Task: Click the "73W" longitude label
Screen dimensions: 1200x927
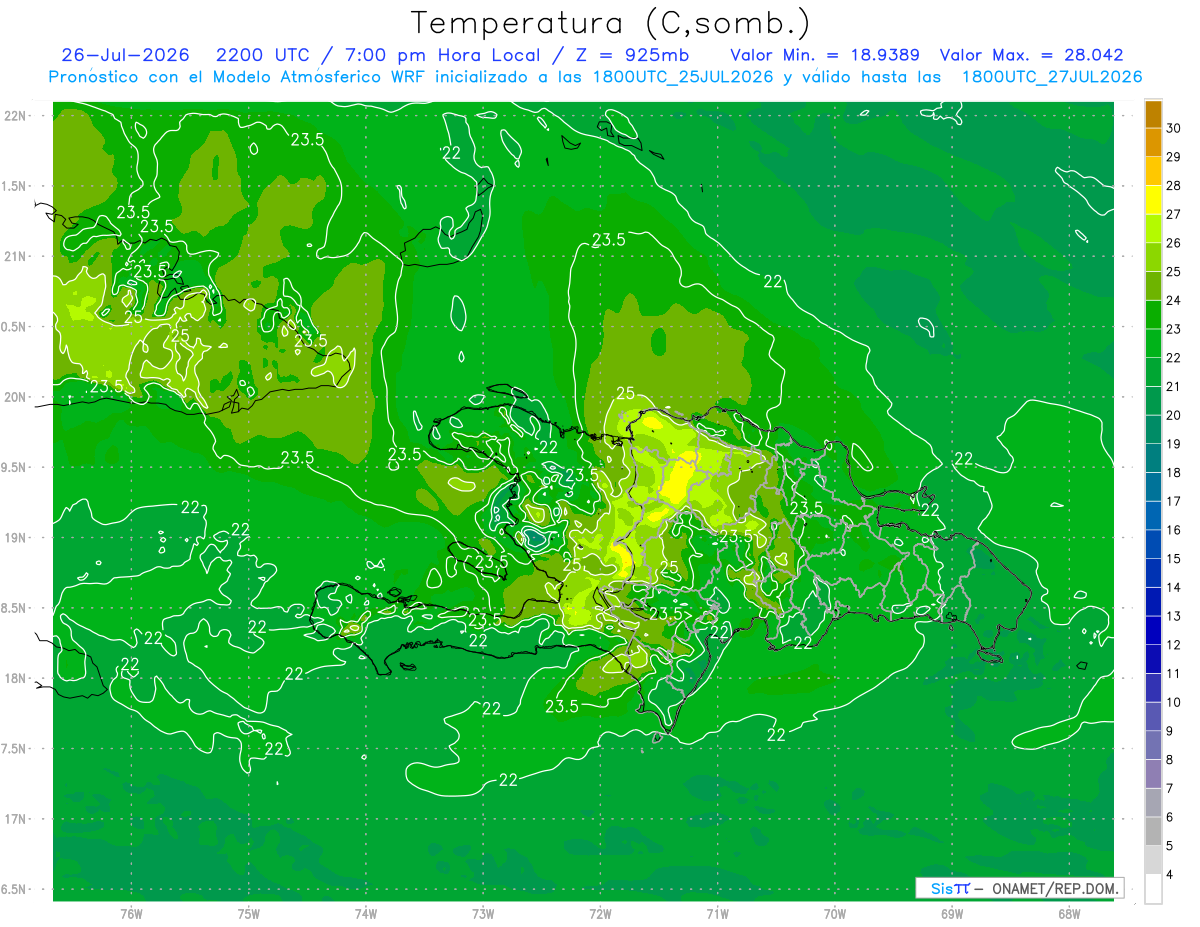Action: [483, 913]
